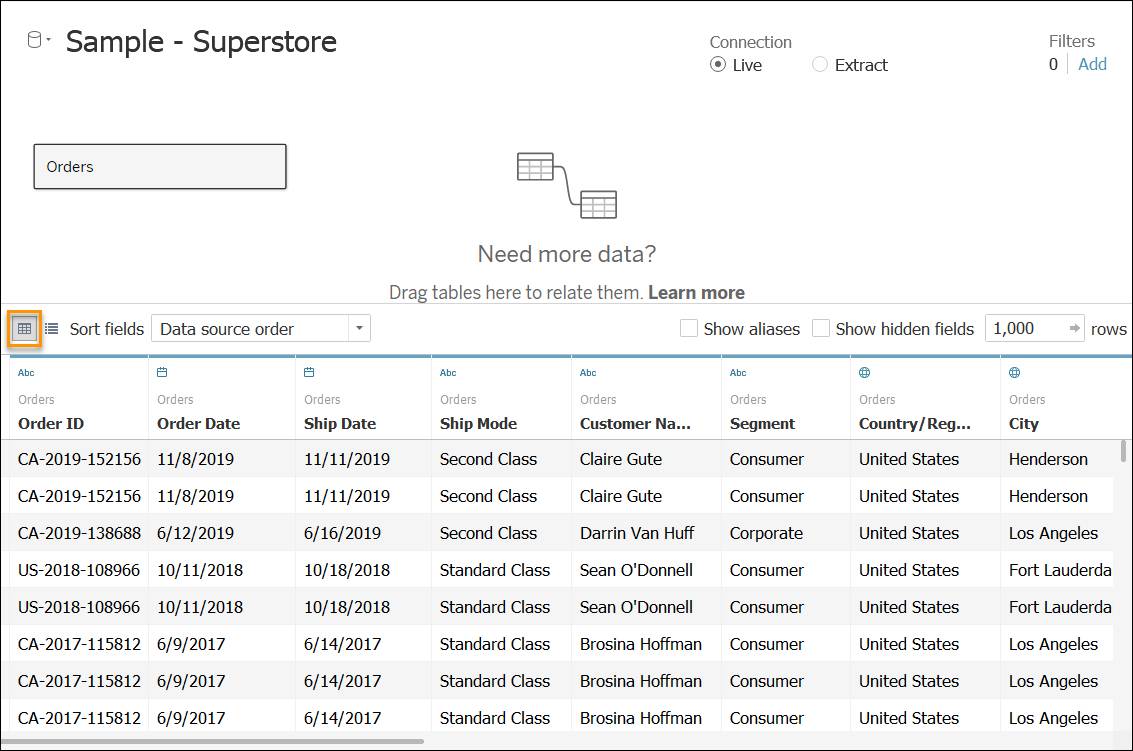The height and width of the screenshot is (751, 1133).
Task: Add a data source filter
Action: 1092,64
